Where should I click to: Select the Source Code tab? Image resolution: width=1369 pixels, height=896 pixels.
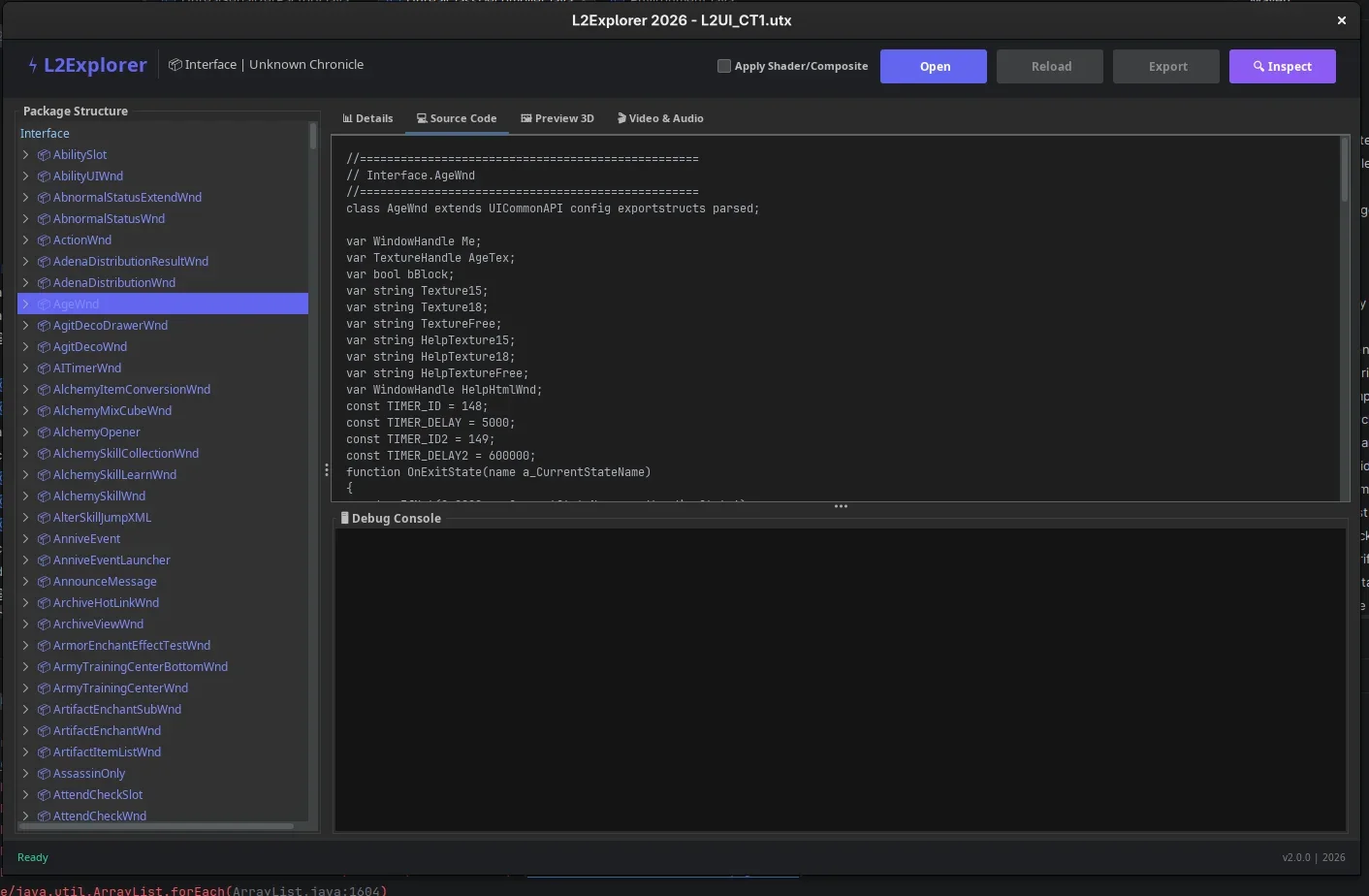coord(457,118)
